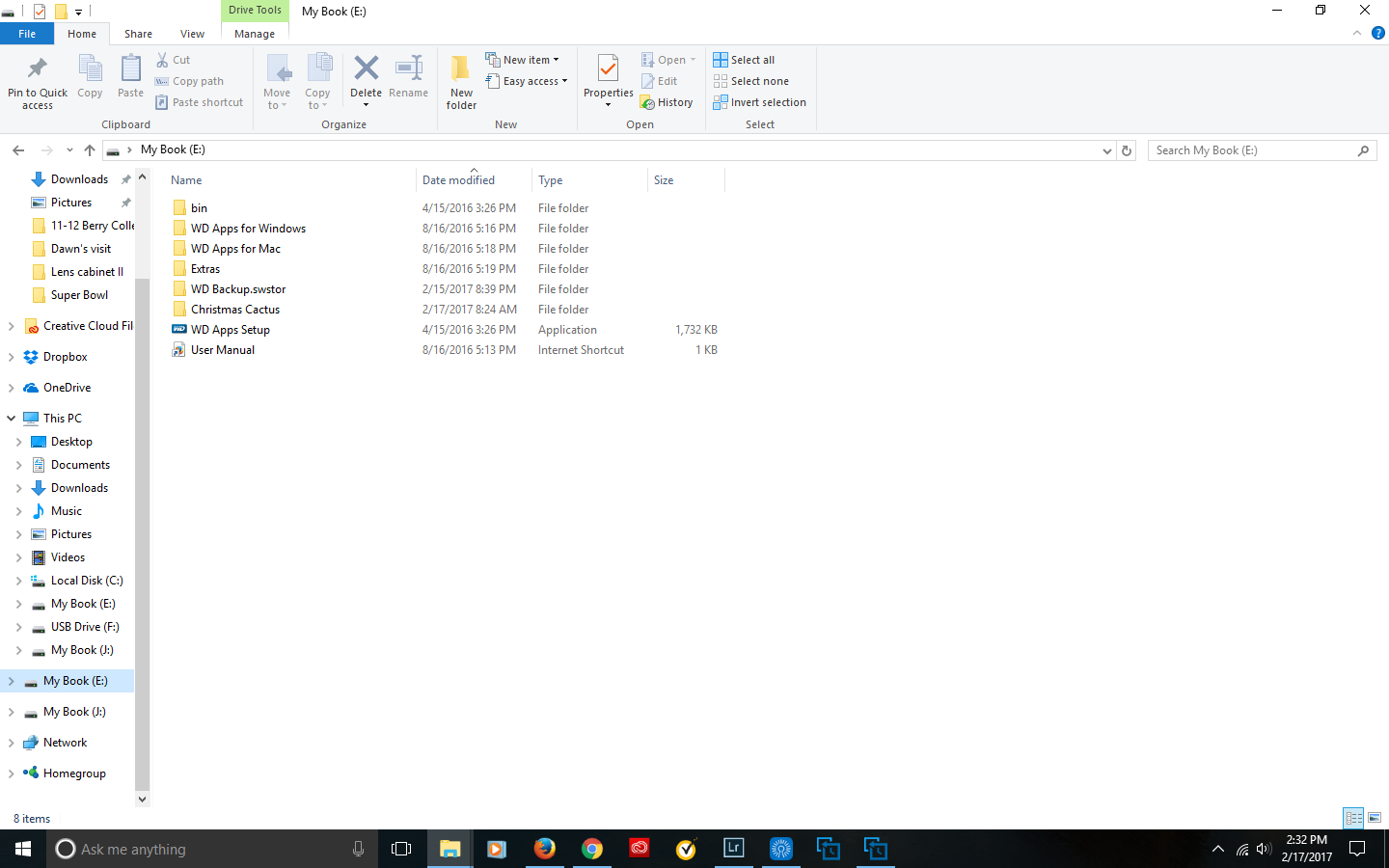The image size is (1389, 868).
Task: Open the File menu
Action: 27,34
